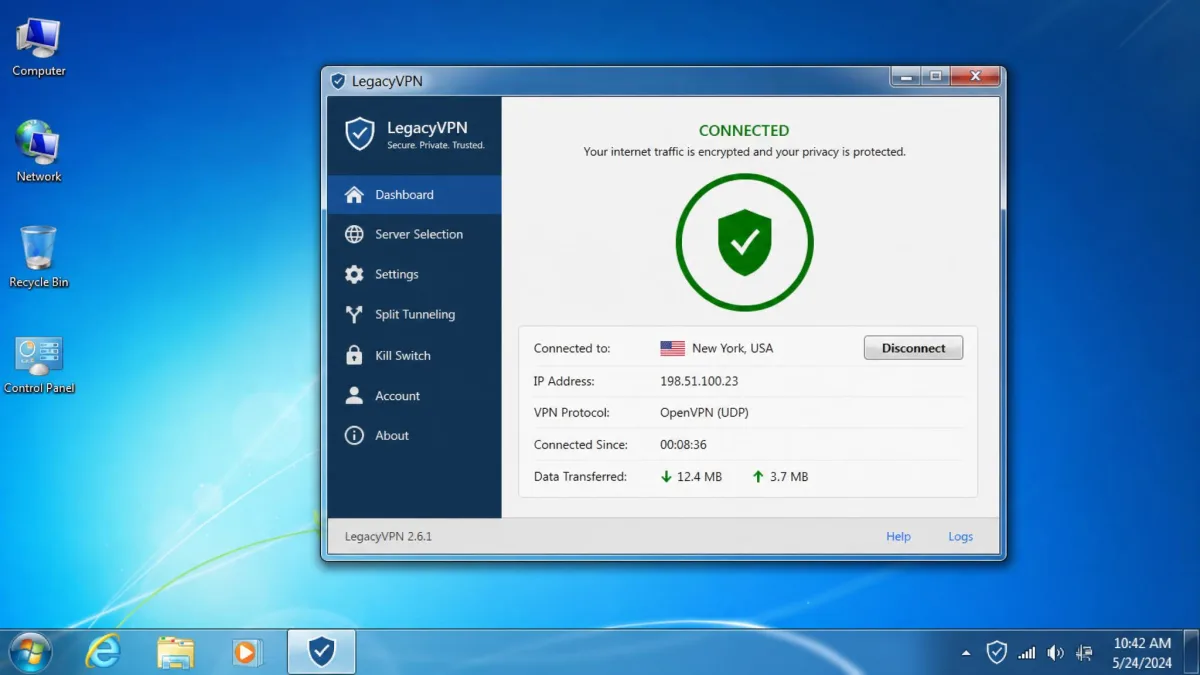The height and width of the screenshot is (675, 1200).
Task: Click the volume speaker tray icon
Action: point(1055,653)
